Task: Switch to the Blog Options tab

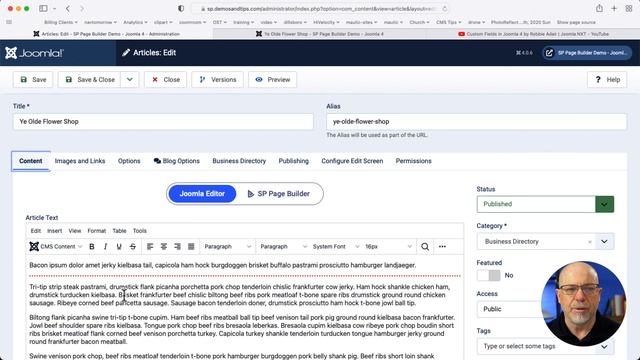Action: tap(177, 161)
